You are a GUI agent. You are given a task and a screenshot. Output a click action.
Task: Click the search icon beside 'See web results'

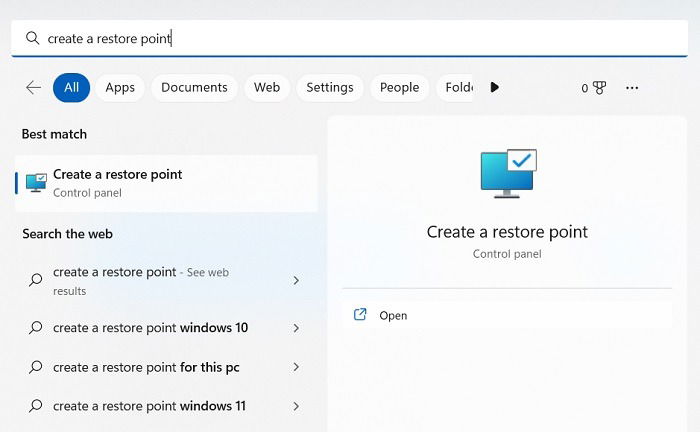click(36, 280)
